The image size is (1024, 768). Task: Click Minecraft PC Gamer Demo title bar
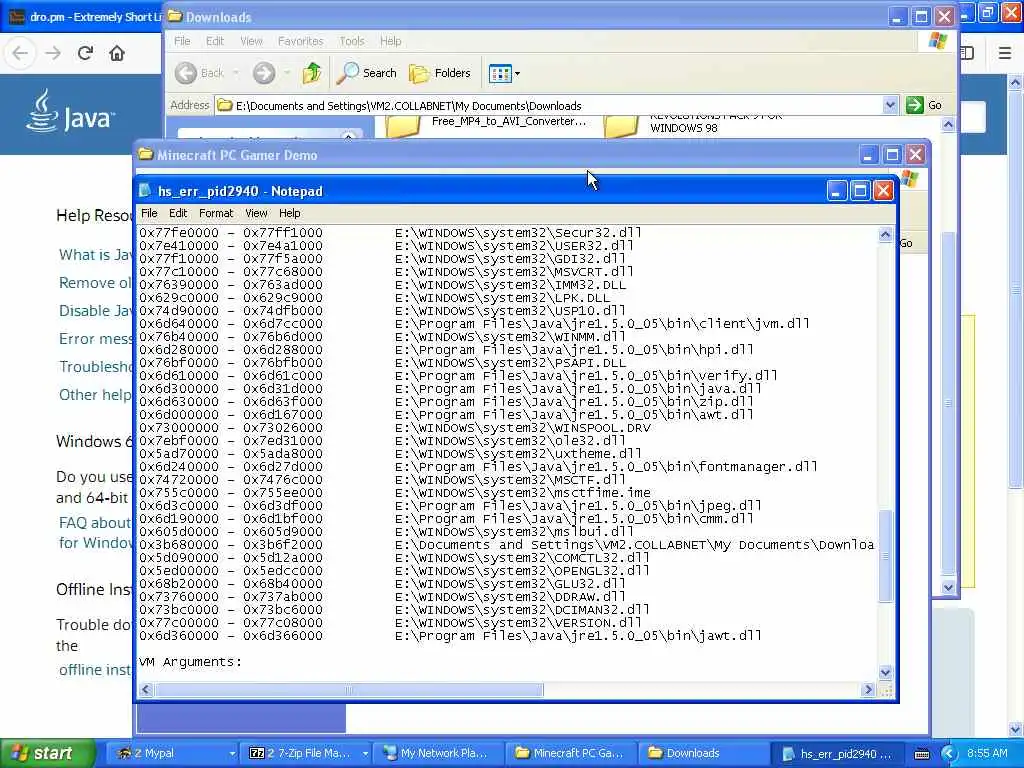tap(496, 155)
